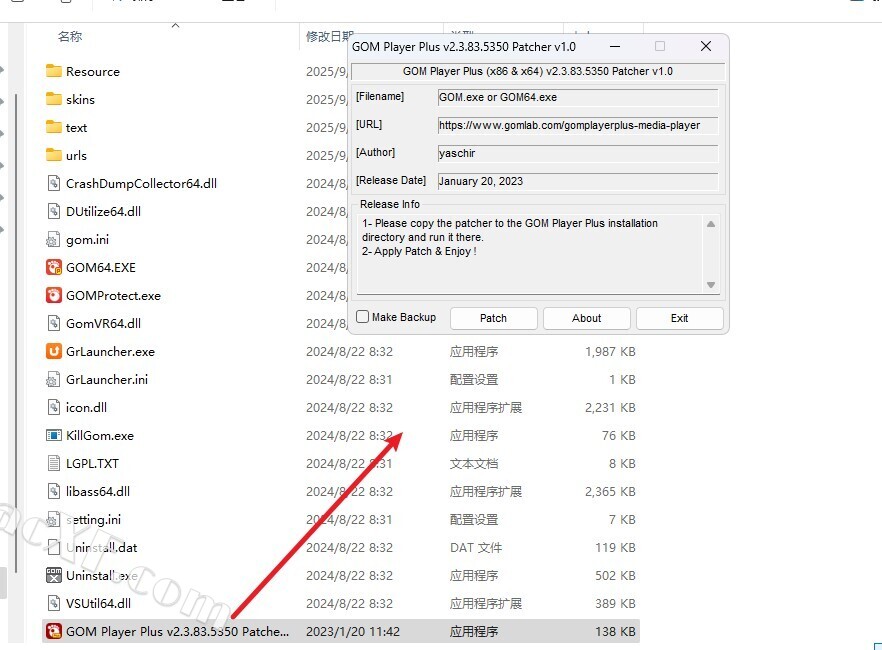Click the 2023/1/20 11:42 date cell
Viewport: 882px width, 650px height.
[353, 631]
